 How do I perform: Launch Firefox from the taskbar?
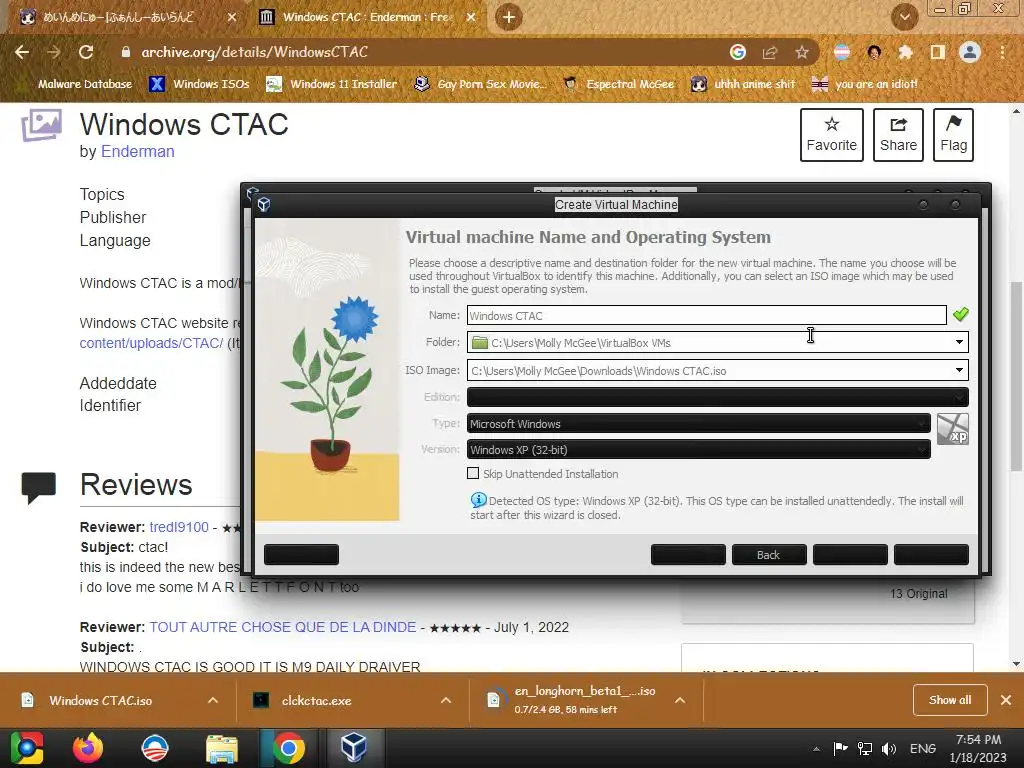[88, 748]
